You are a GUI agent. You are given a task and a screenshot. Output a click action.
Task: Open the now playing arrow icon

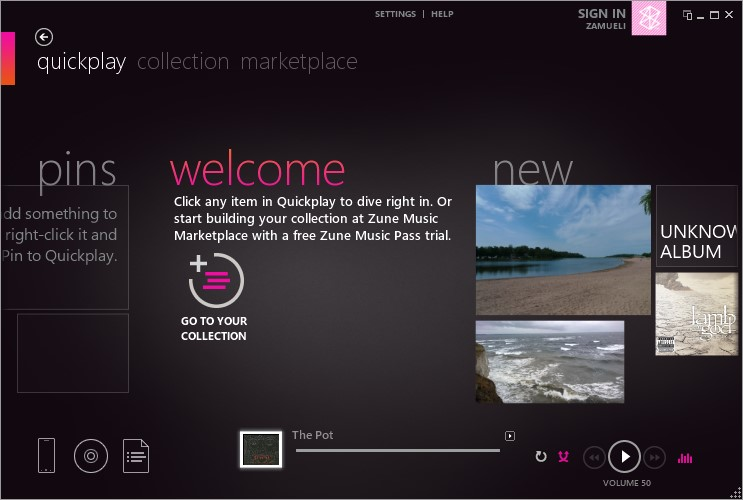click(510, 436)
